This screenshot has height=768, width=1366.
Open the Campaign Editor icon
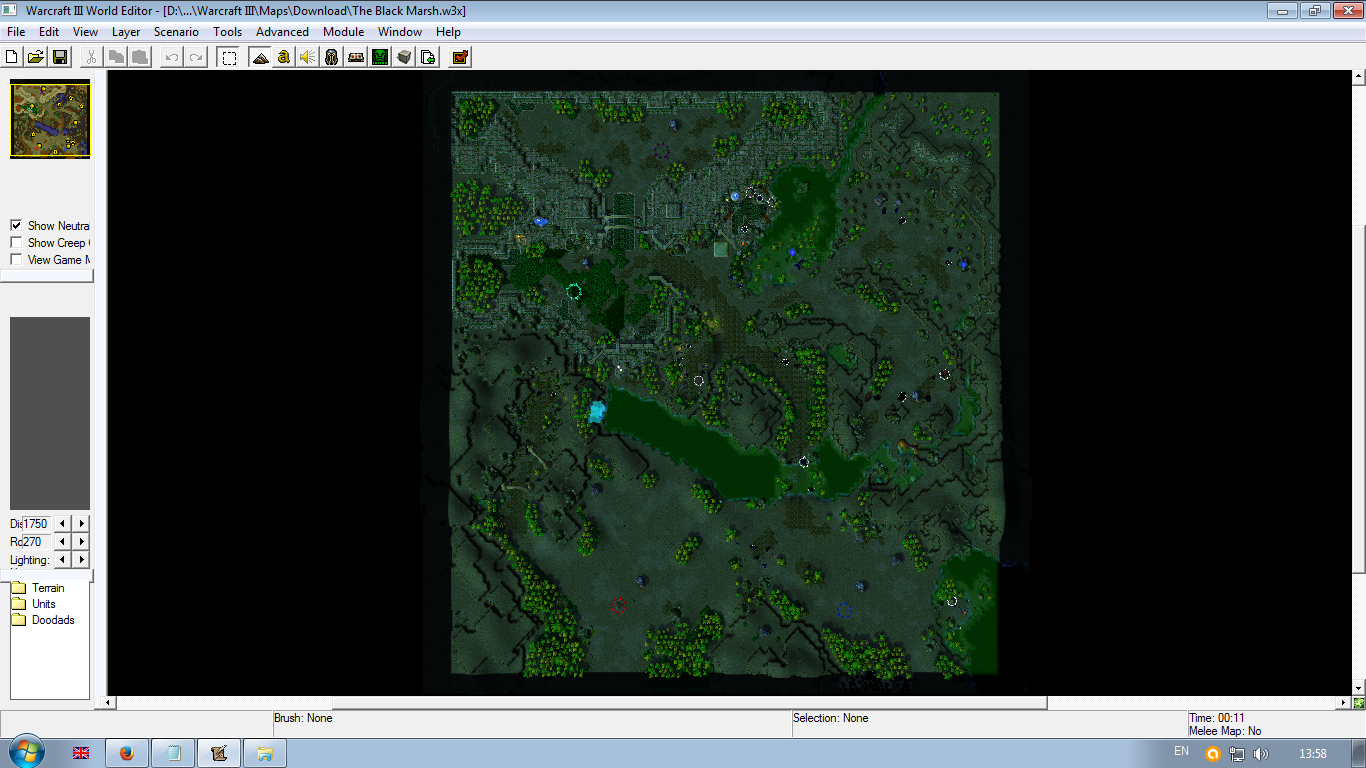(356, 57)
